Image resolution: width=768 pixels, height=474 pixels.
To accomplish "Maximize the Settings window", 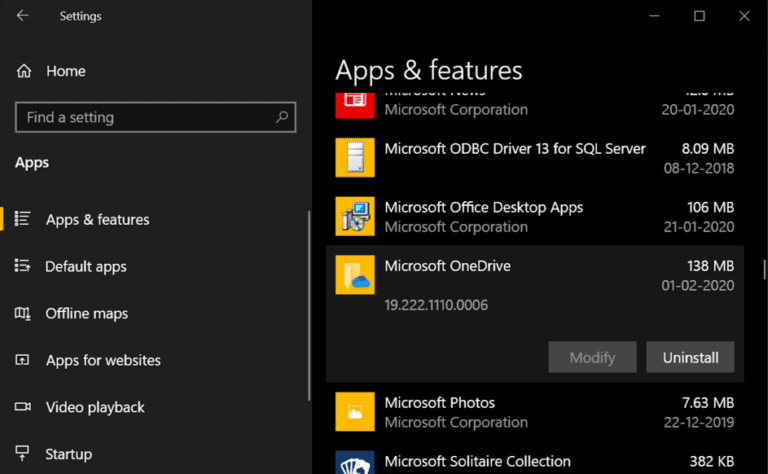I will 699,16.
